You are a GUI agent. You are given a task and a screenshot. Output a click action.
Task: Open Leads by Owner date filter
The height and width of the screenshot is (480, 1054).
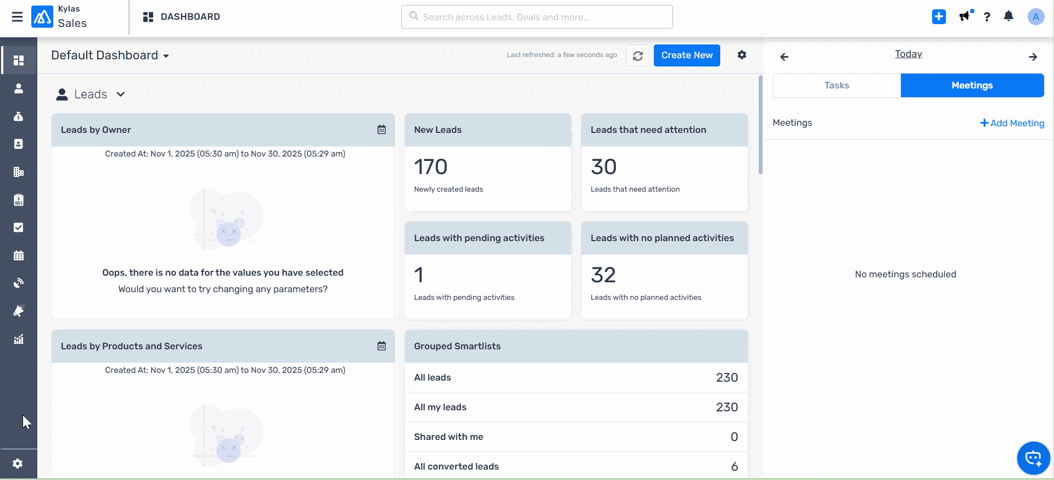coord(381,130)
